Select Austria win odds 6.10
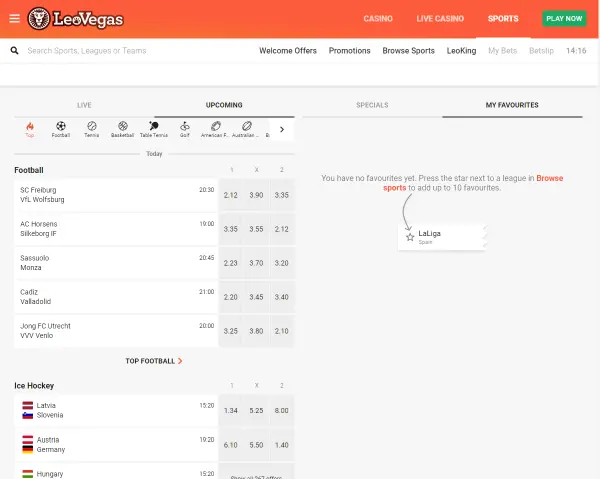600x479 pixels. click(231, 445)
